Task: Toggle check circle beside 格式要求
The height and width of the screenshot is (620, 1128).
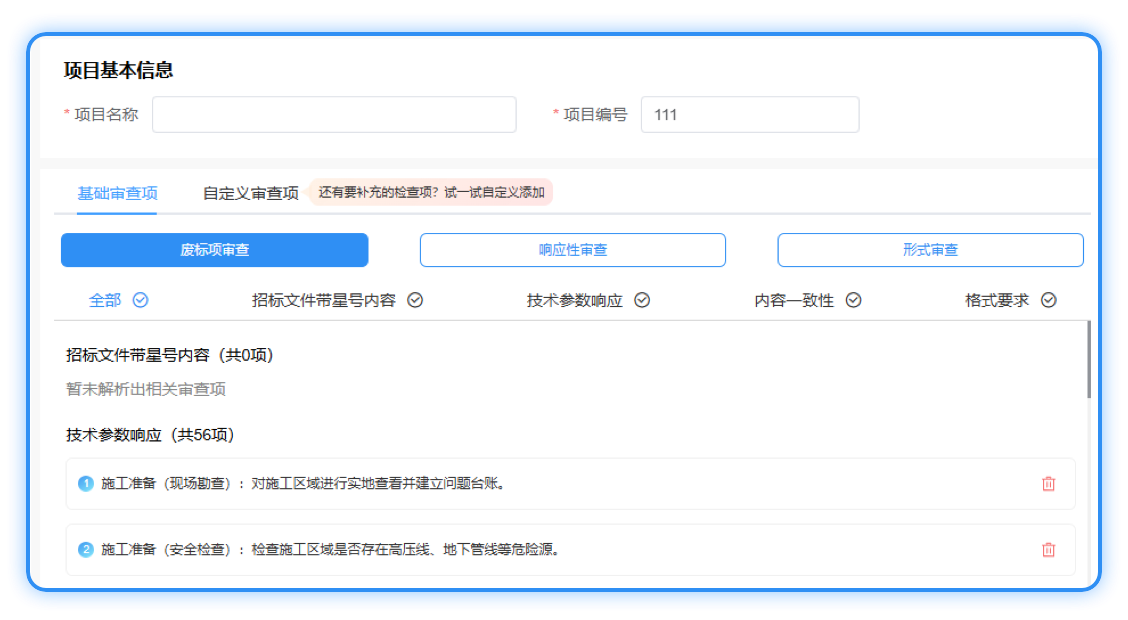Action: pyautogui.click(x=1048, y=300)
